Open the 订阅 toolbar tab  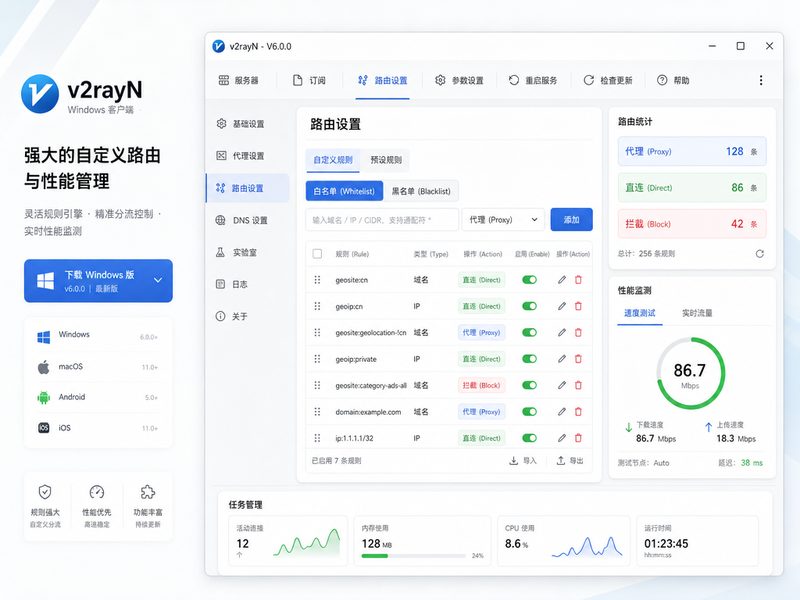pos(309,80)
